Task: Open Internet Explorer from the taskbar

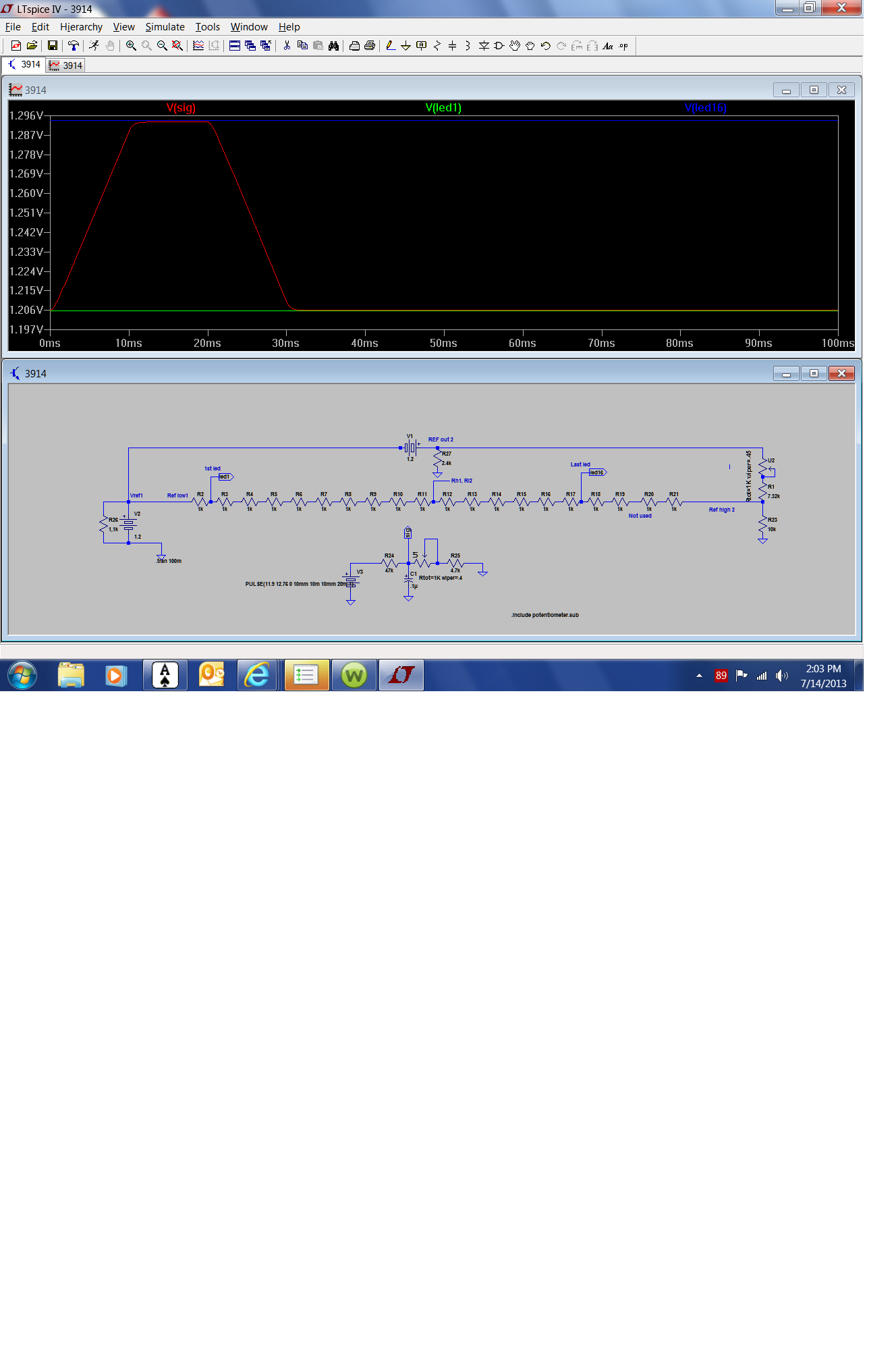Action: 256,675
